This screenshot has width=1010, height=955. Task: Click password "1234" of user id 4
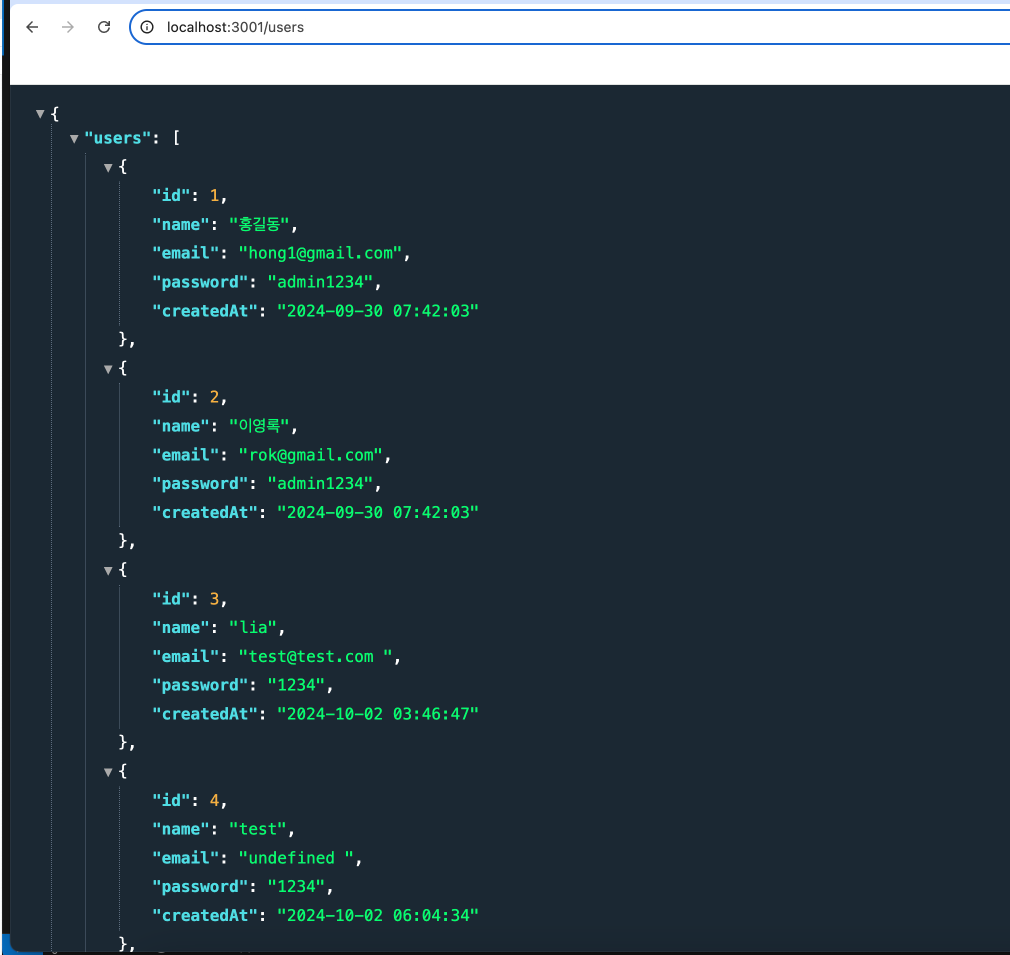pos(296,887)
